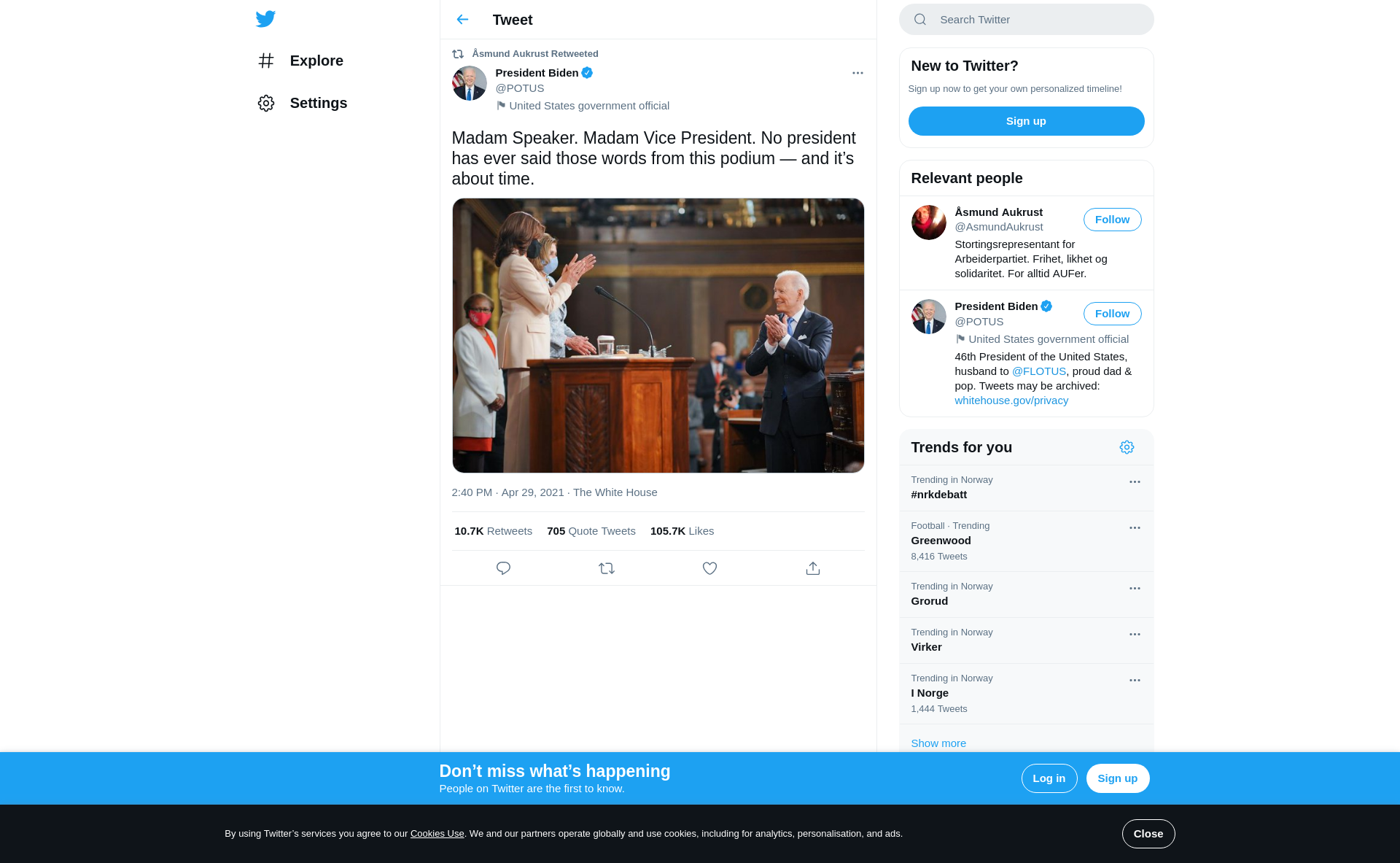Open whitehouse.gov/privacy link
Image resolution: width=1400 pixels, height=863 pixels.
click(x=1011, y=400)
